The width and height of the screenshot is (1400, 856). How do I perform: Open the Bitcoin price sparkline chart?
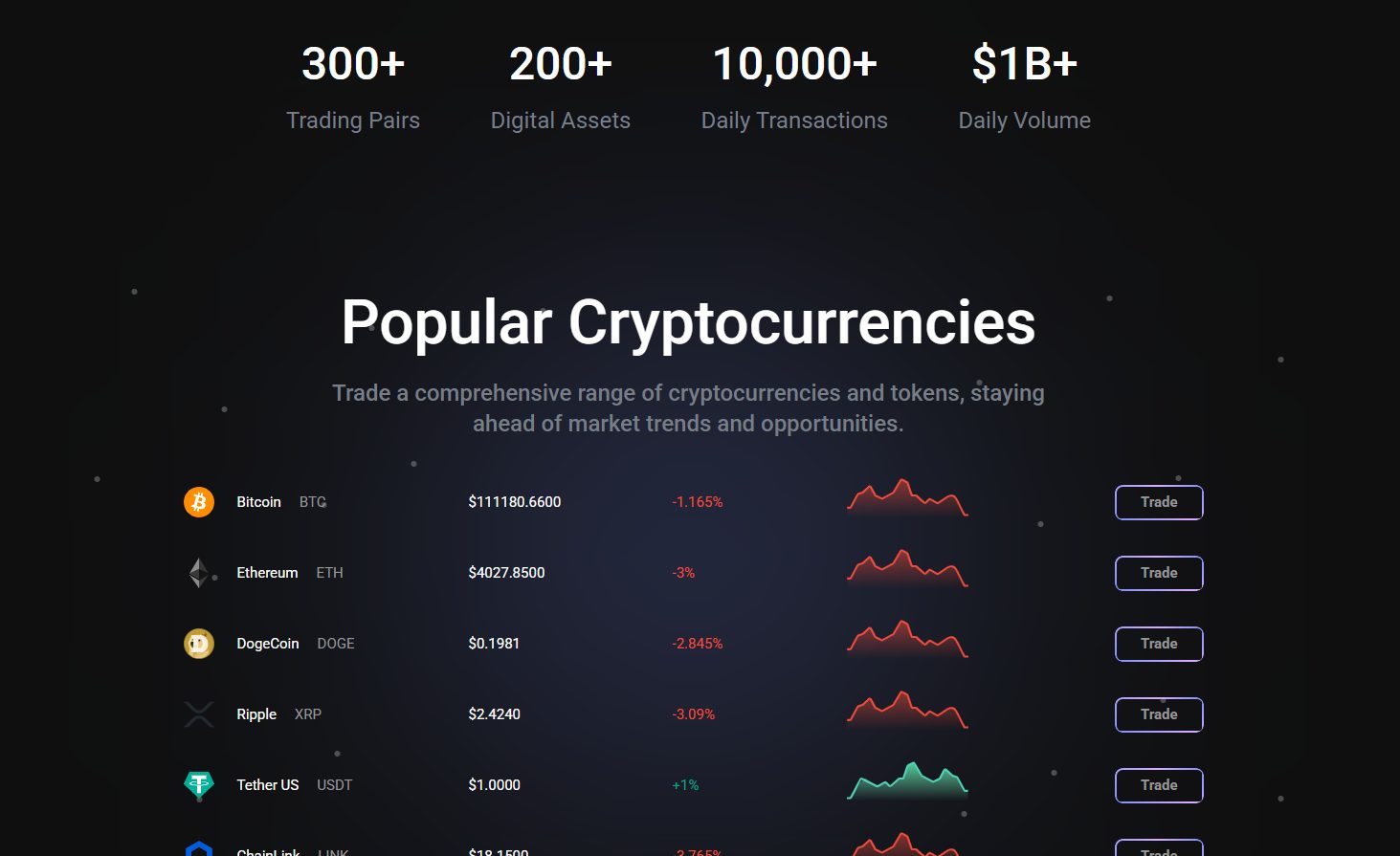907,499
